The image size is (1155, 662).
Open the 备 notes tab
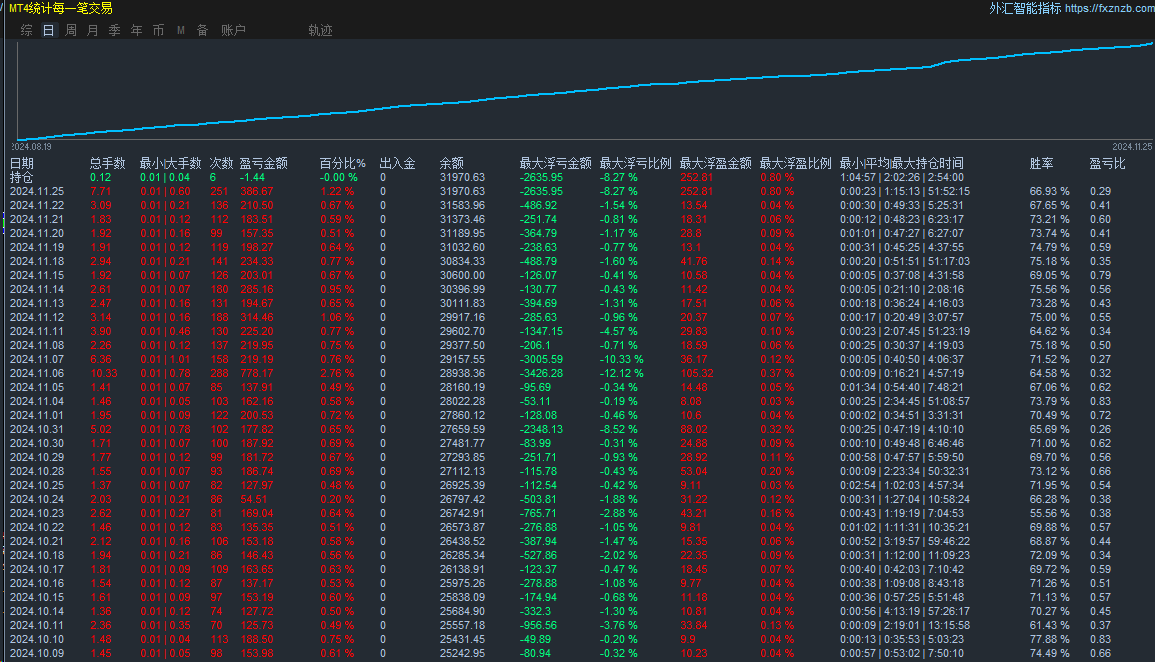point(203,30)
